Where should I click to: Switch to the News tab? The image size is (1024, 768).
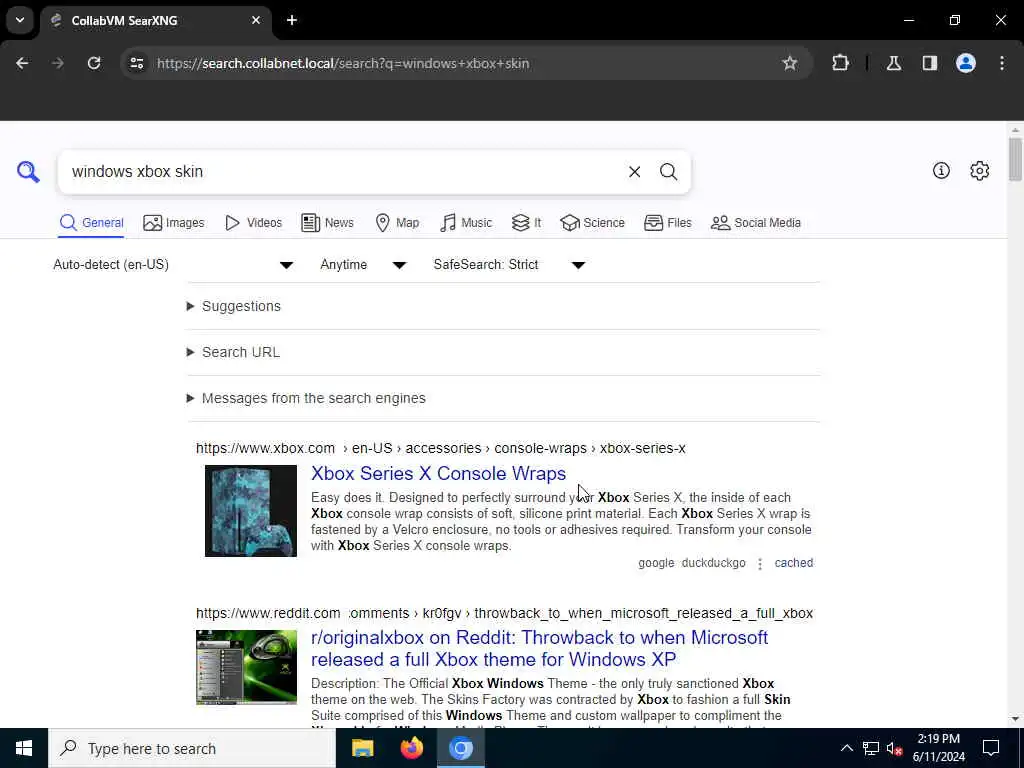click(x=327, y=223)
